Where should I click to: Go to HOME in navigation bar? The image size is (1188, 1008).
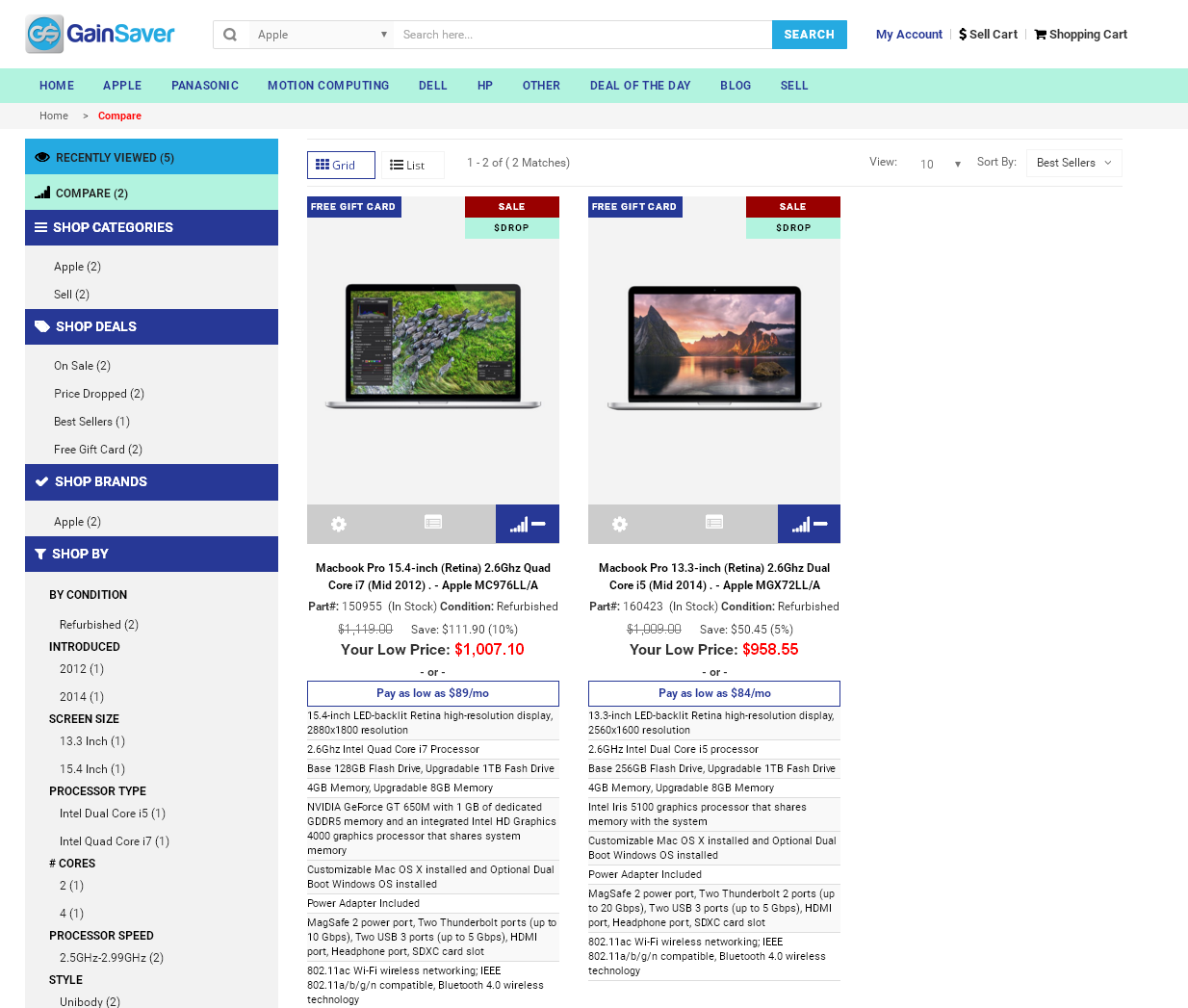[57, 86]
